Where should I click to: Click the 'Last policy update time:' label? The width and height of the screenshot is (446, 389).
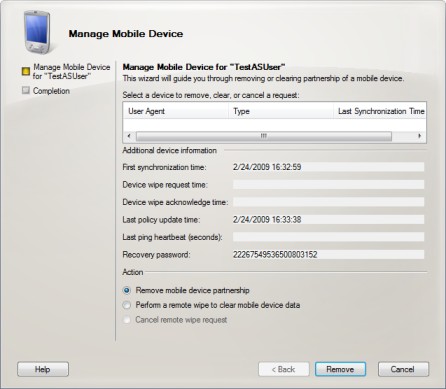pyautogui.click(x=161, y=220)
